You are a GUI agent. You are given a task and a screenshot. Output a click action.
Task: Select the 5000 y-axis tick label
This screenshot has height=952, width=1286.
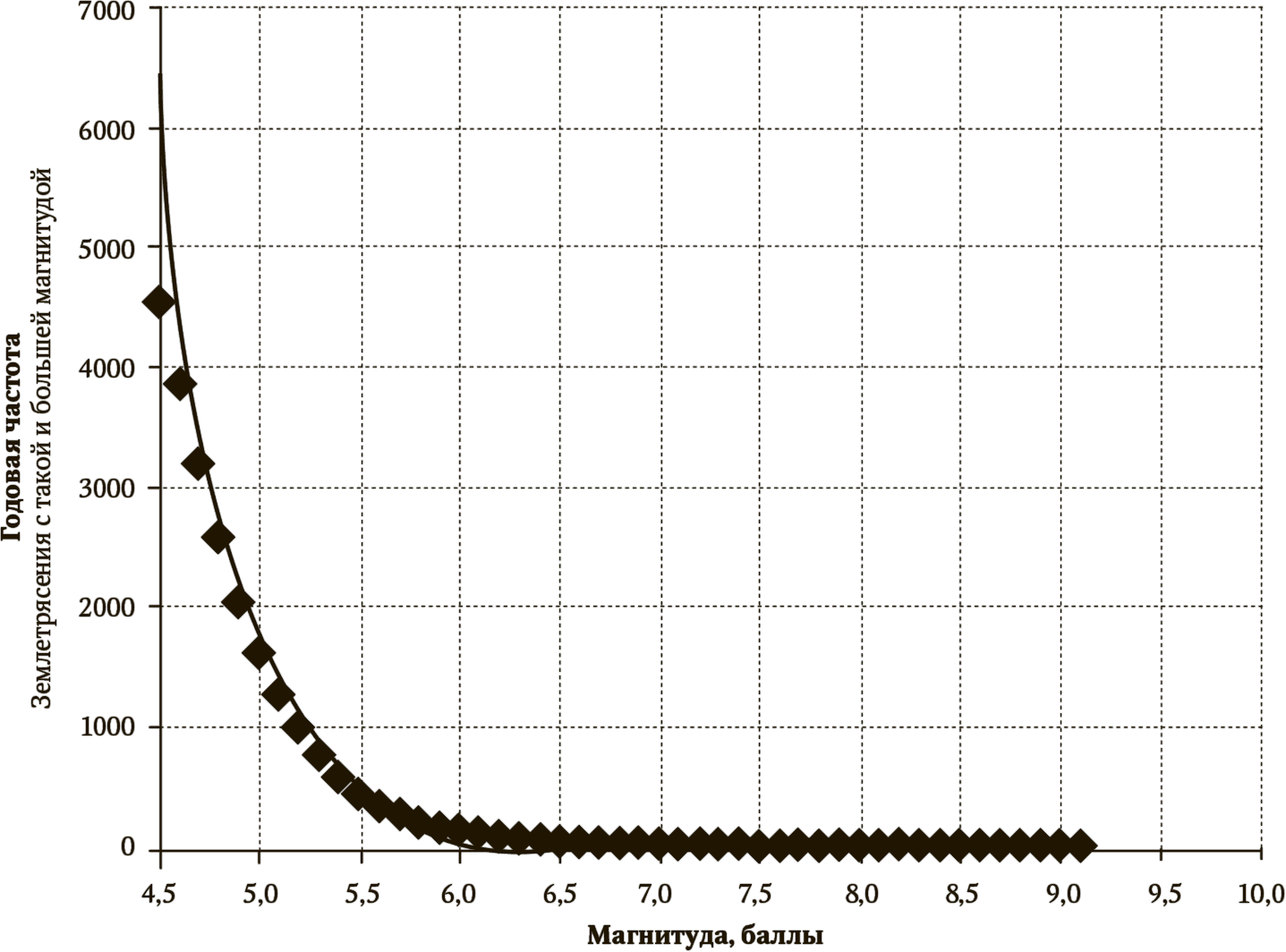coord(106,249)
